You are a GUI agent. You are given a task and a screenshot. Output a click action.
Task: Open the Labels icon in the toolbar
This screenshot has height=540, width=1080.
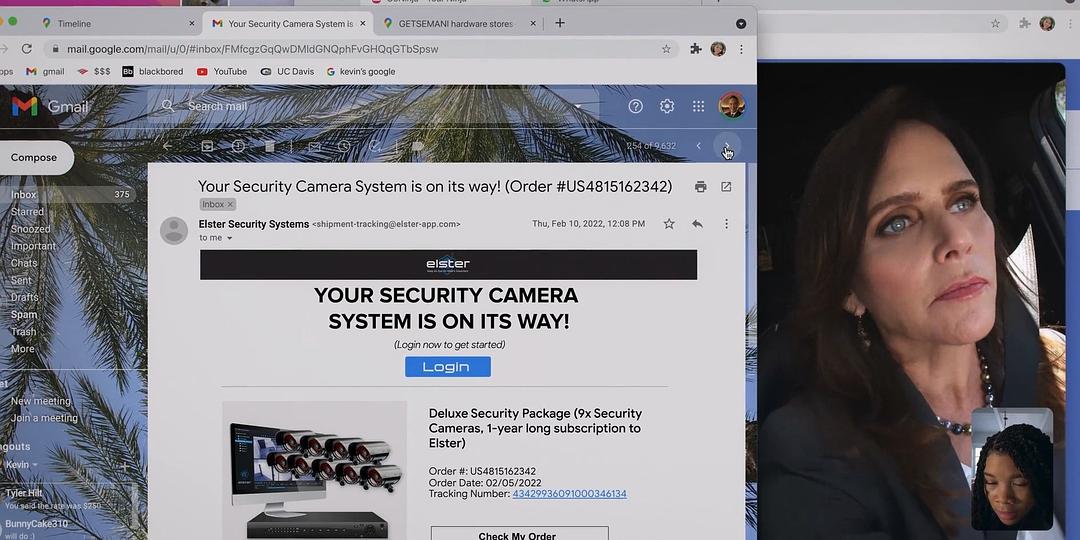coord(417,146)
